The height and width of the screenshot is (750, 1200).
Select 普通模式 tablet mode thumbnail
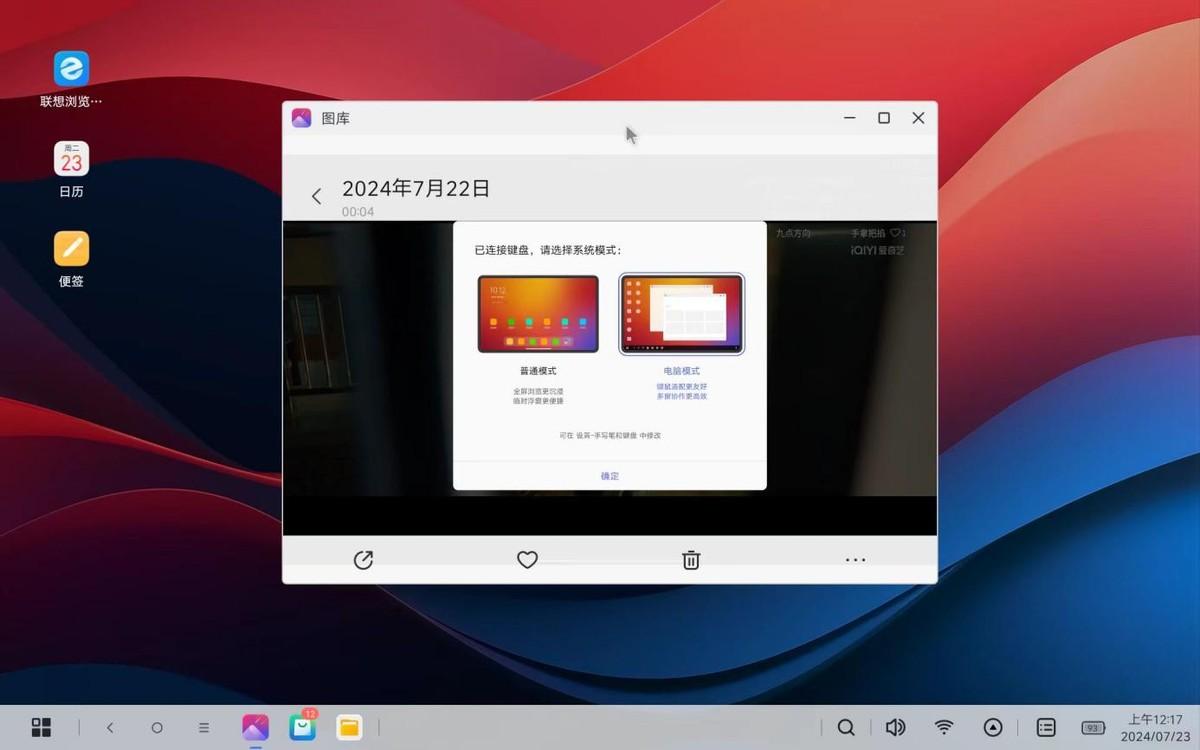[x=538, y=314]
